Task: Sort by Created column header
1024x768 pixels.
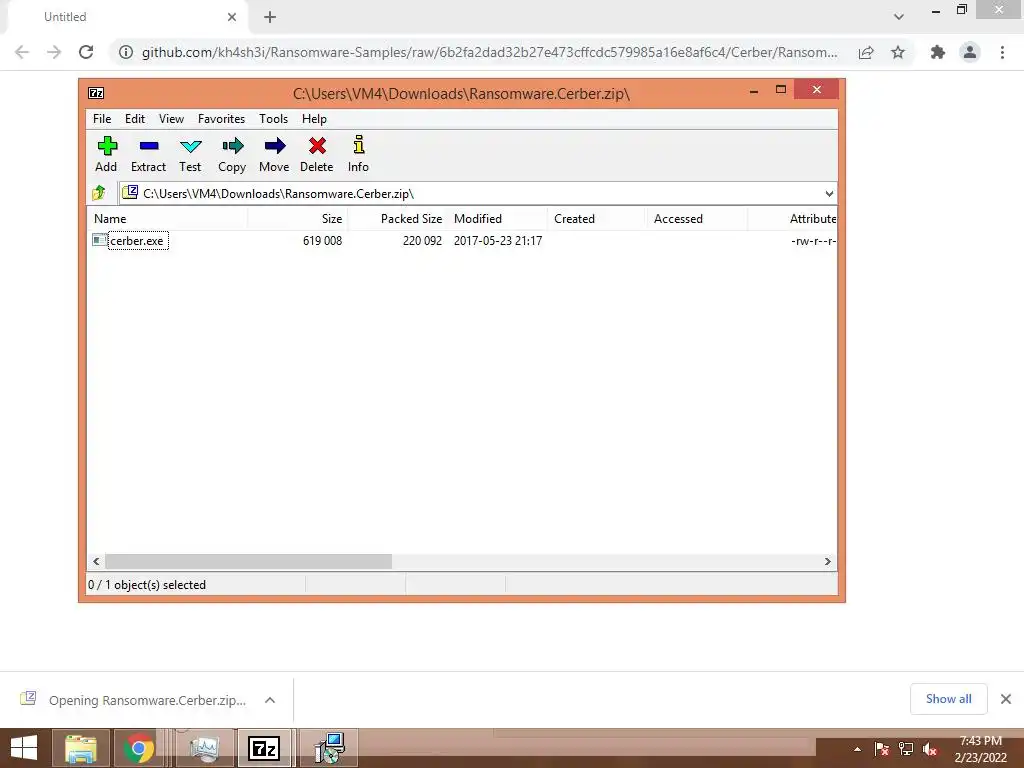Action: tap(596, 219)
